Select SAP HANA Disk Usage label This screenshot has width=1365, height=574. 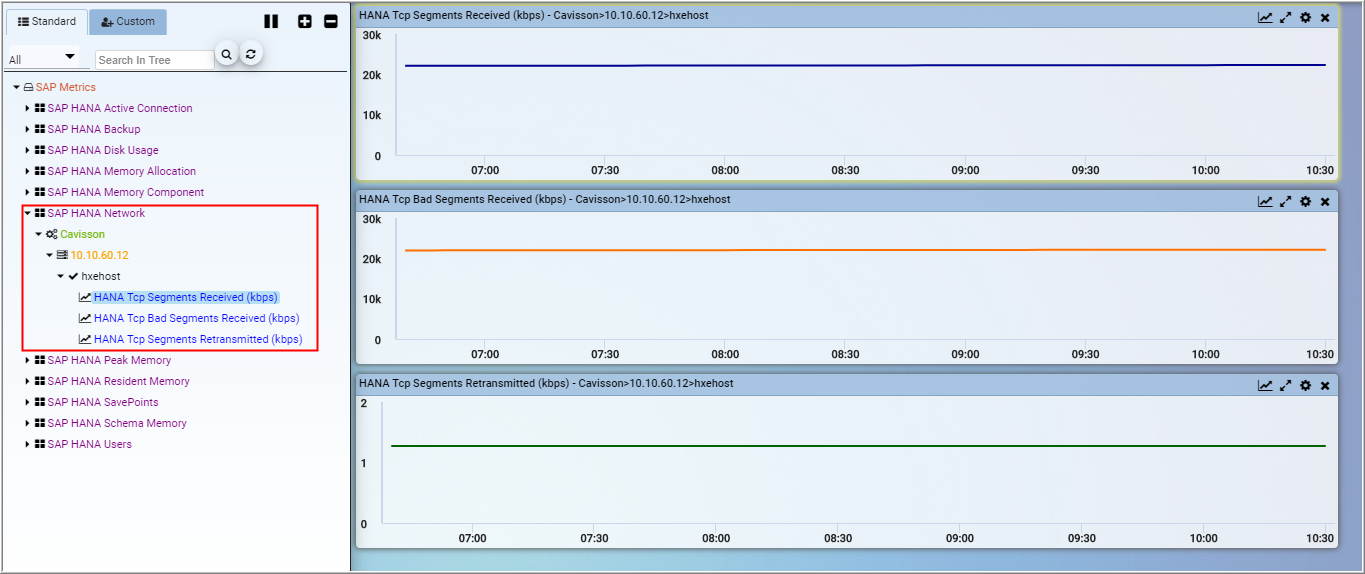coord(103,150)
